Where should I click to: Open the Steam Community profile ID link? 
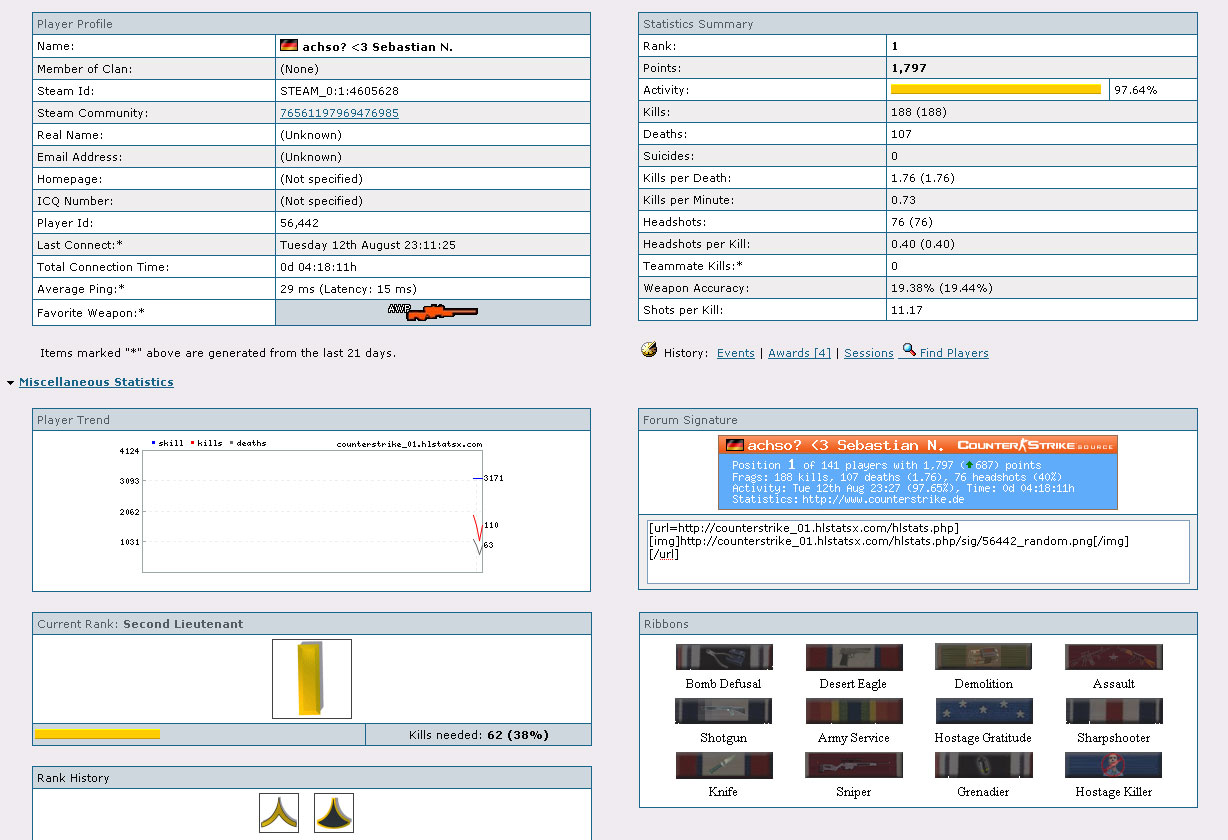point(339,113)
